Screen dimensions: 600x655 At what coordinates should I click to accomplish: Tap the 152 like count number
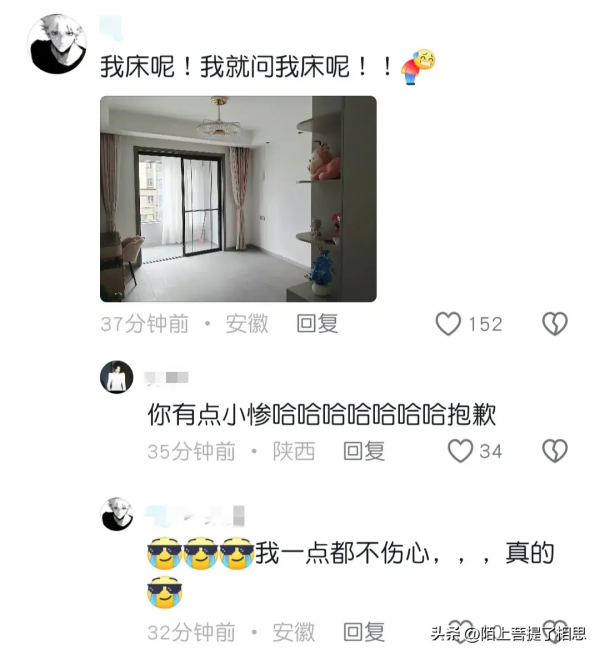485,324
